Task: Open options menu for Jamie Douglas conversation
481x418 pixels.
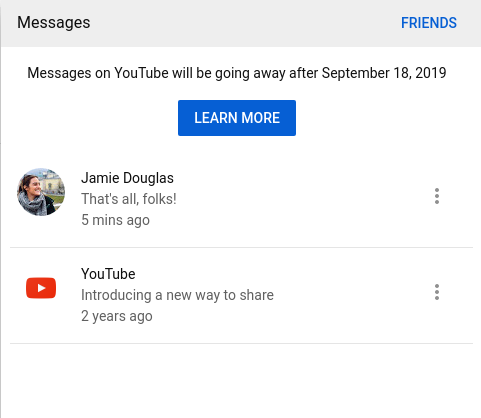Action: (x=437, y=196)
